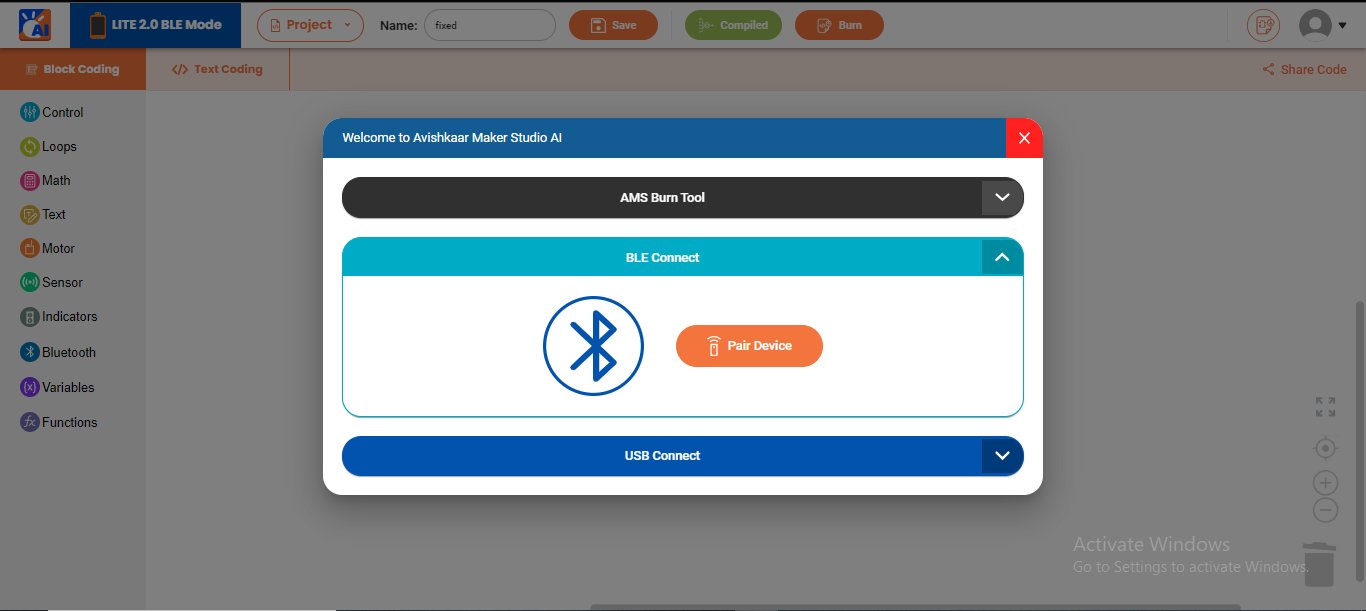Select the Sensor block category label
Viewport: 1366px width, 611px height.
point(62,283)
